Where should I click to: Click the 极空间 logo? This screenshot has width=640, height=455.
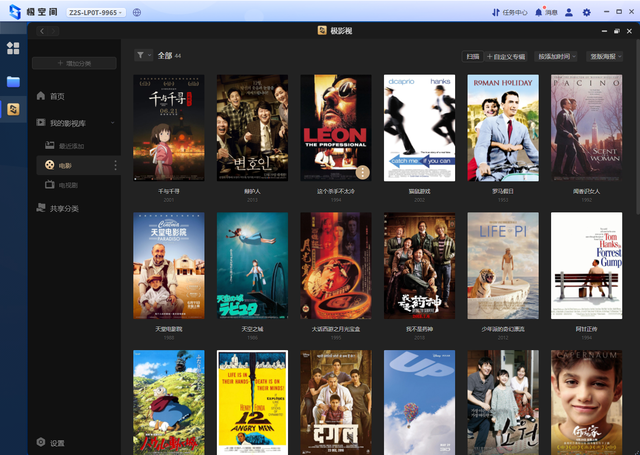(x=33, y=12)
